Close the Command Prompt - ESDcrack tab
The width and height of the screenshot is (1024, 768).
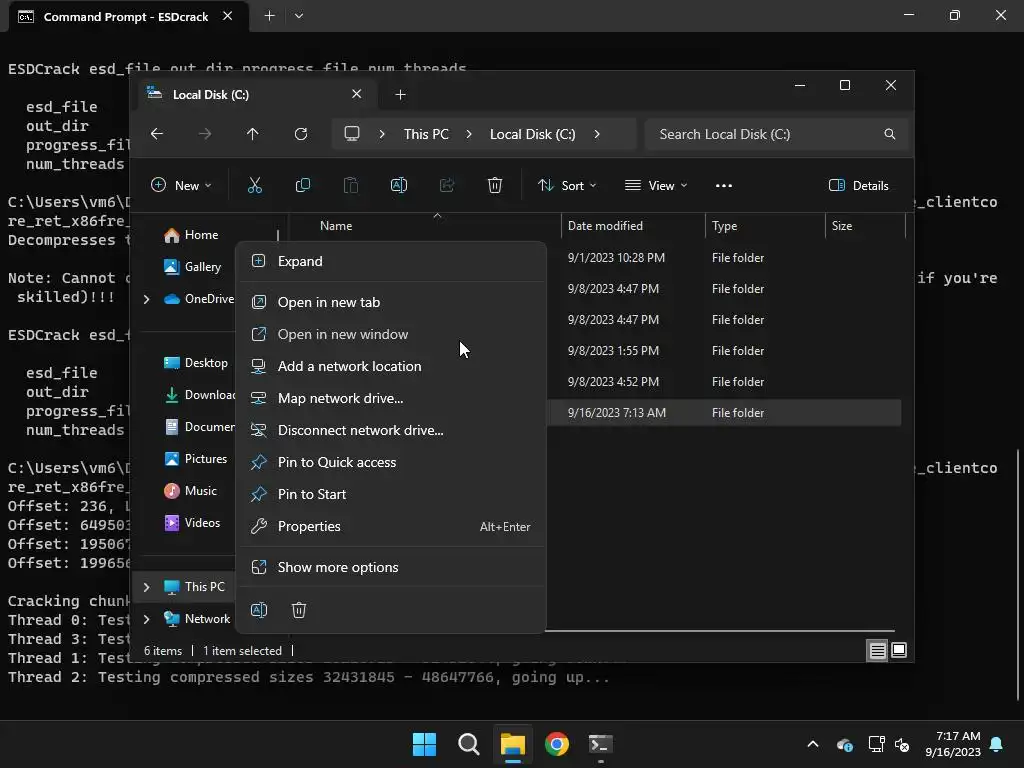pos(227,16)
